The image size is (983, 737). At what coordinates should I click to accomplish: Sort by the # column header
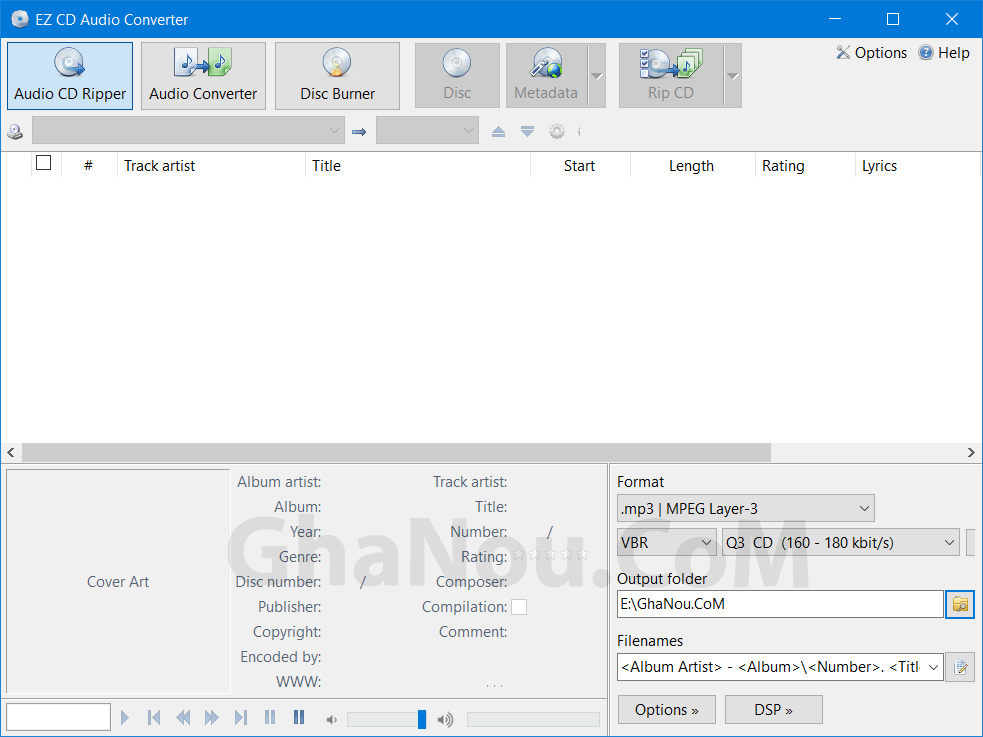88,165
